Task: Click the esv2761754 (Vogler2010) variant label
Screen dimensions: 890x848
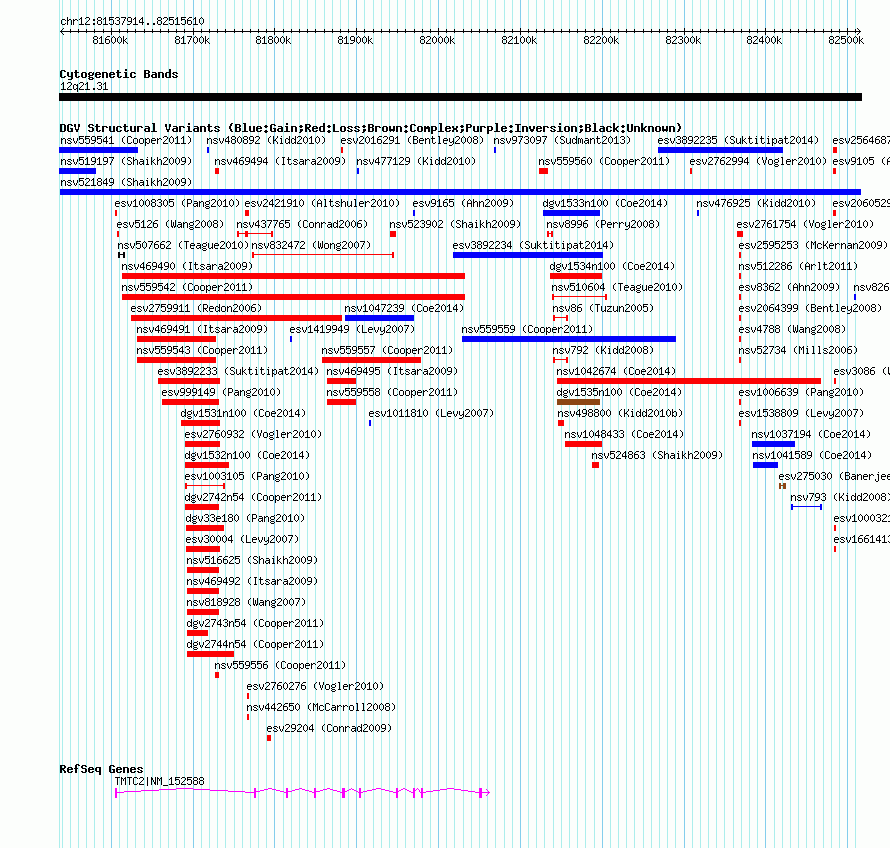Action: click(805, 224)
